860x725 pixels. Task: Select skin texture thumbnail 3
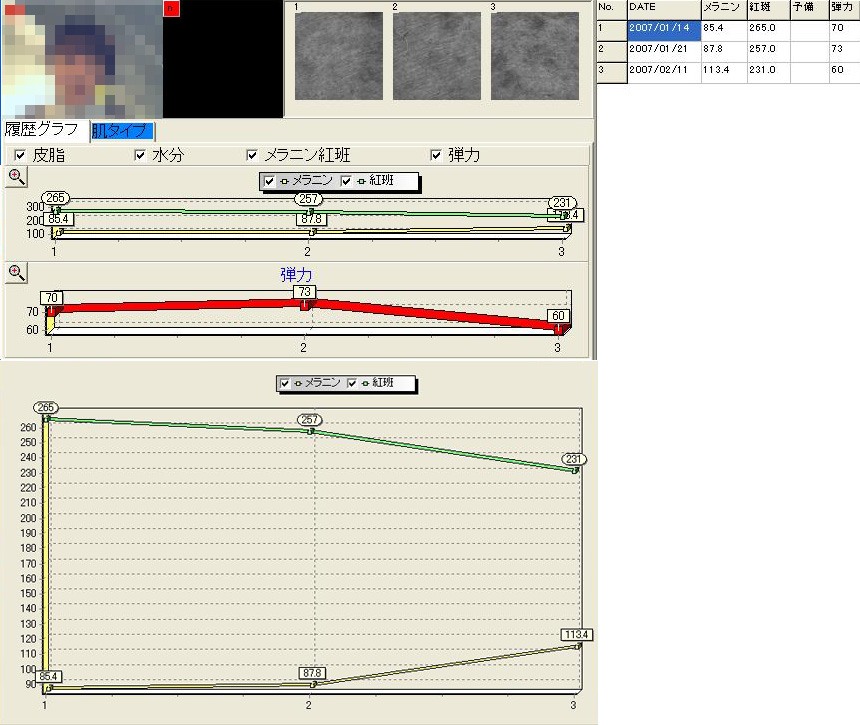click(535, 56)
